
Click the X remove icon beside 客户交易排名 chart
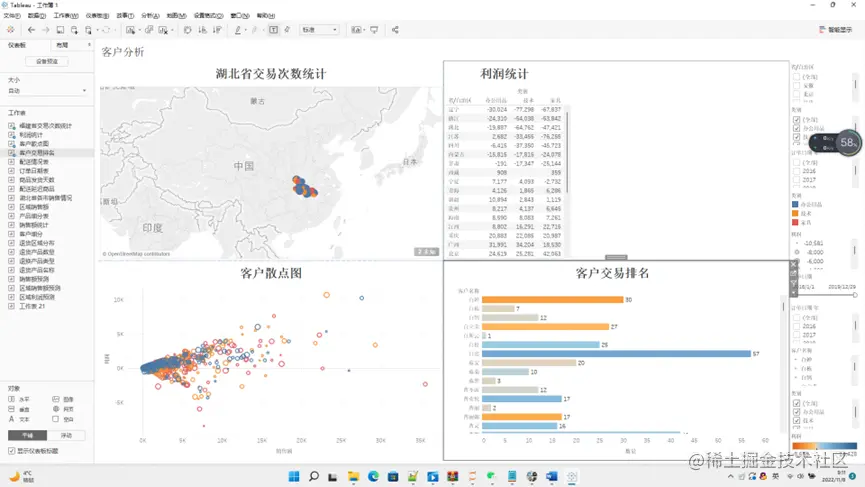click(794, 265)
